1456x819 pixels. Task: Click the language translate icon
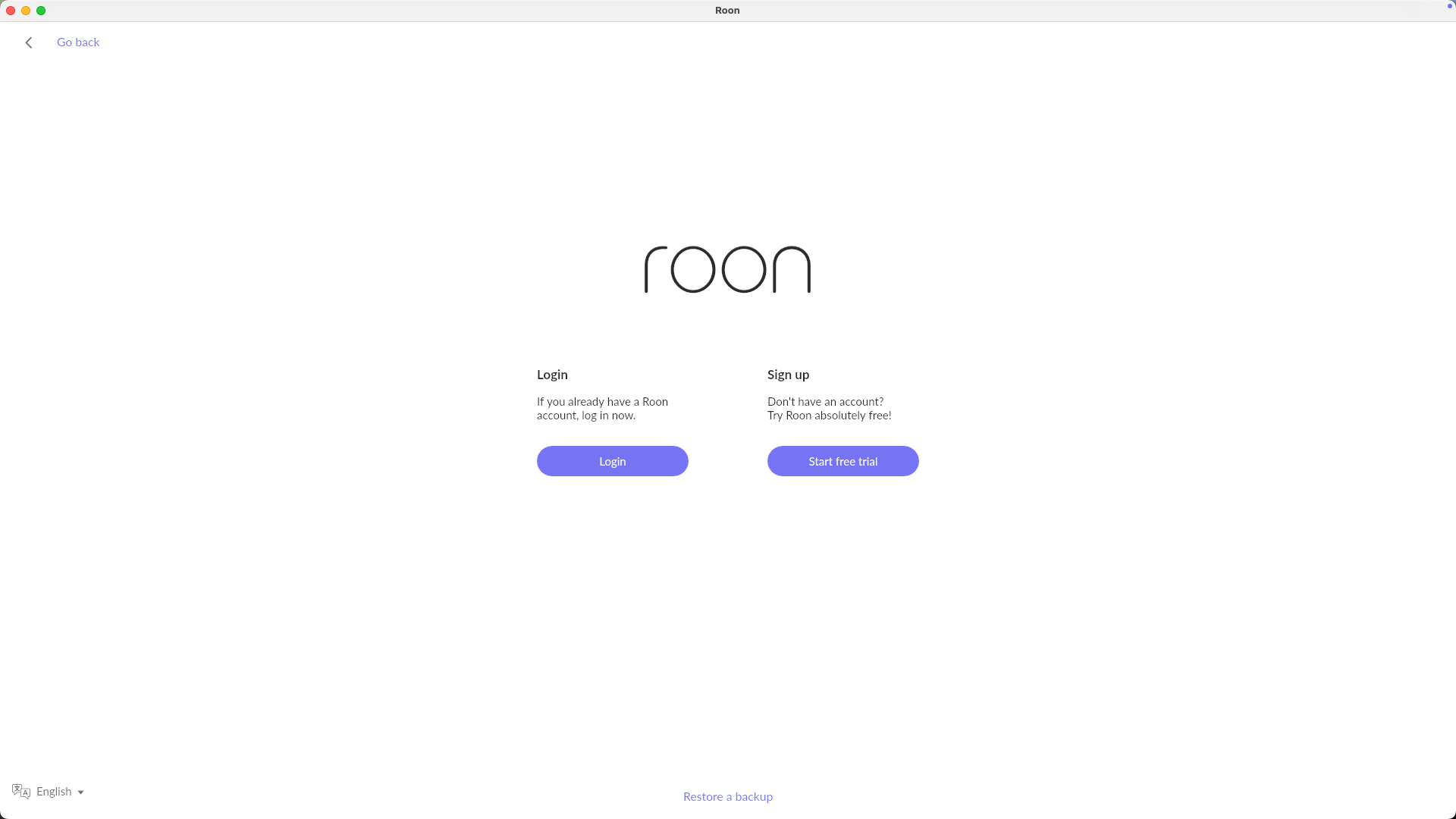coord(21,792)
